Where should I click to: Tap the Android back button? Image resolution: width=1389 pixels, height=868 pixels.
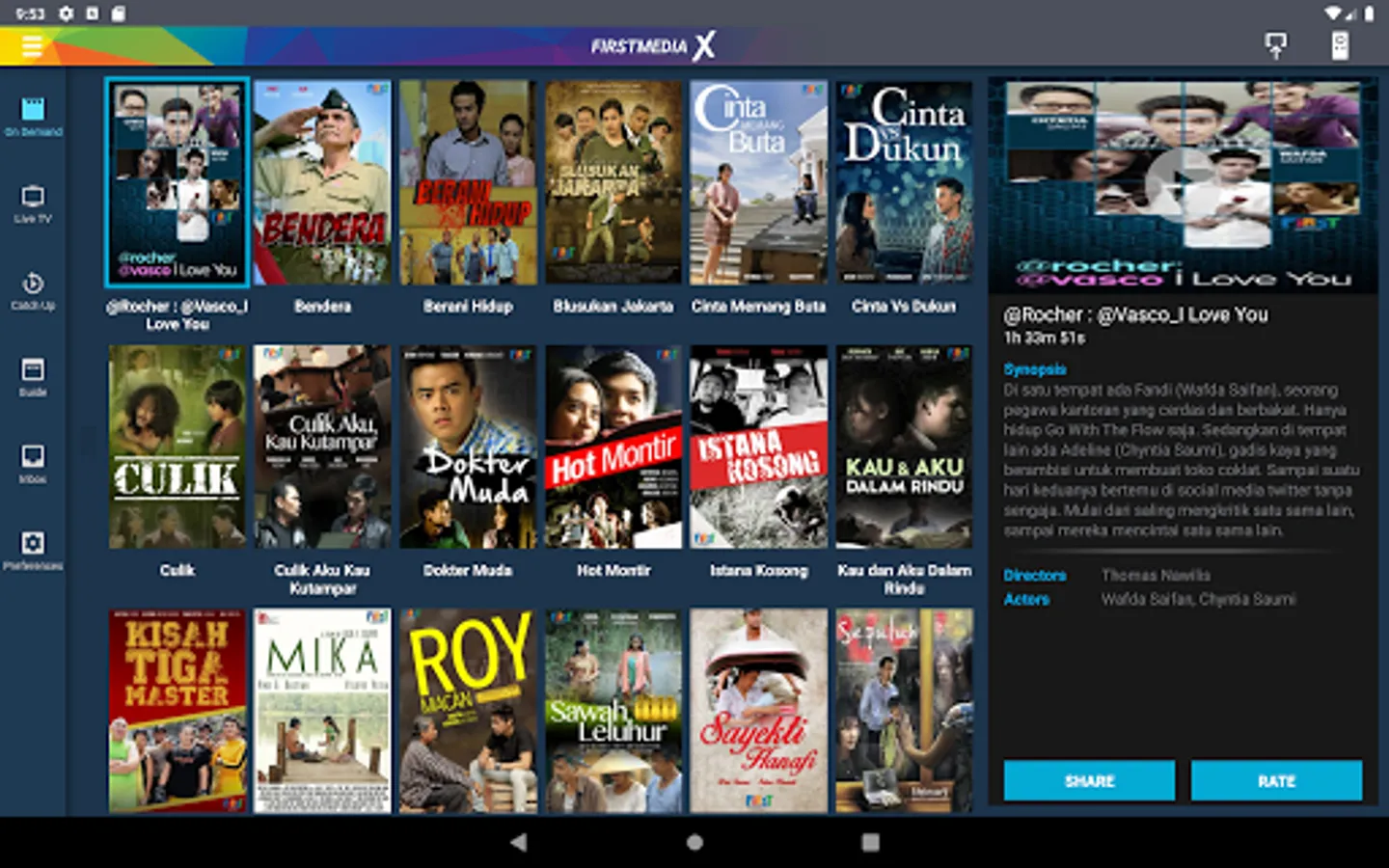[x=519, y=842]
